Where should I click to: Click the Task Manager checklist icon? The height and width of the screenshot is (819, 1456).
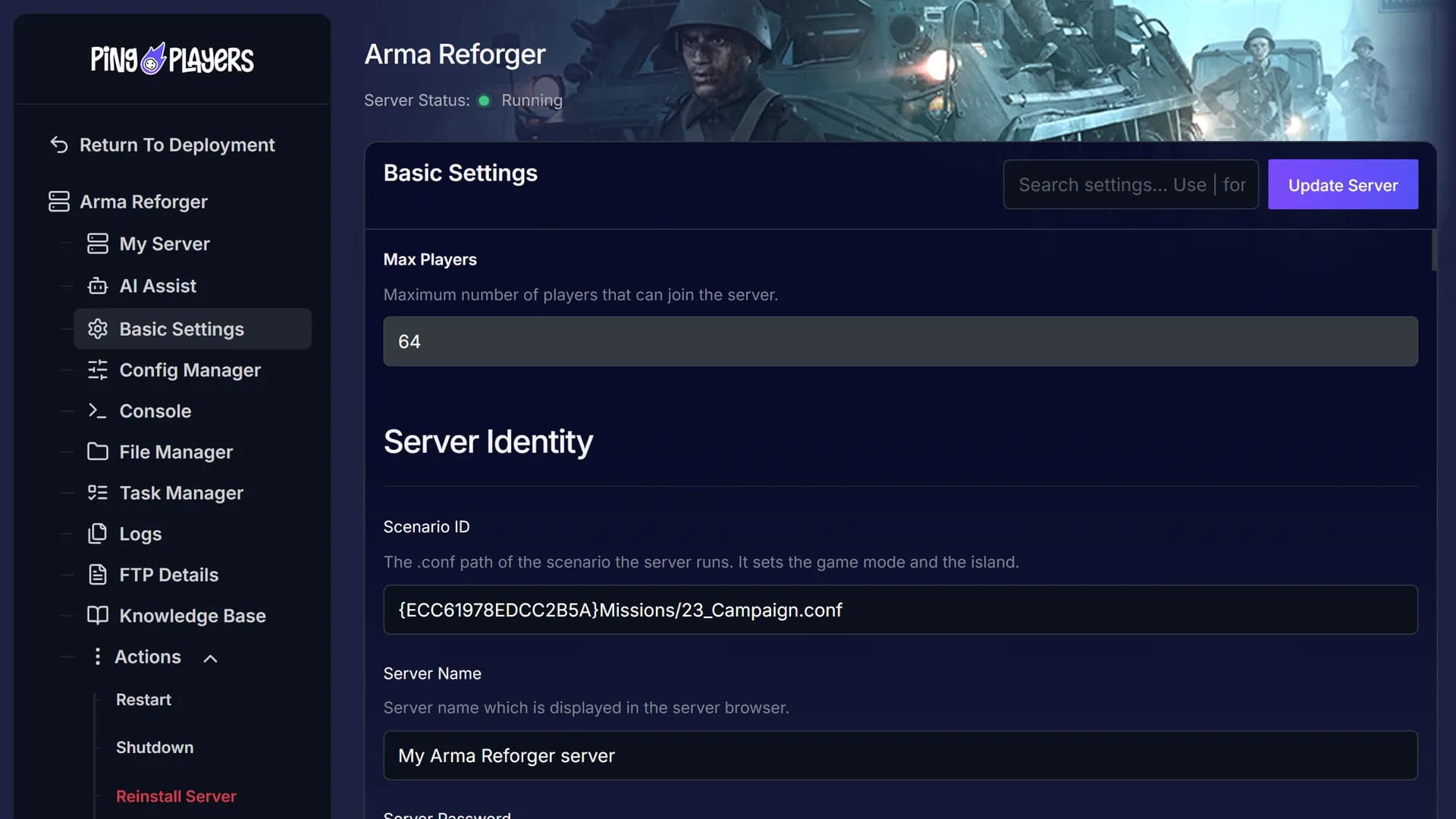tap(98, 493)
